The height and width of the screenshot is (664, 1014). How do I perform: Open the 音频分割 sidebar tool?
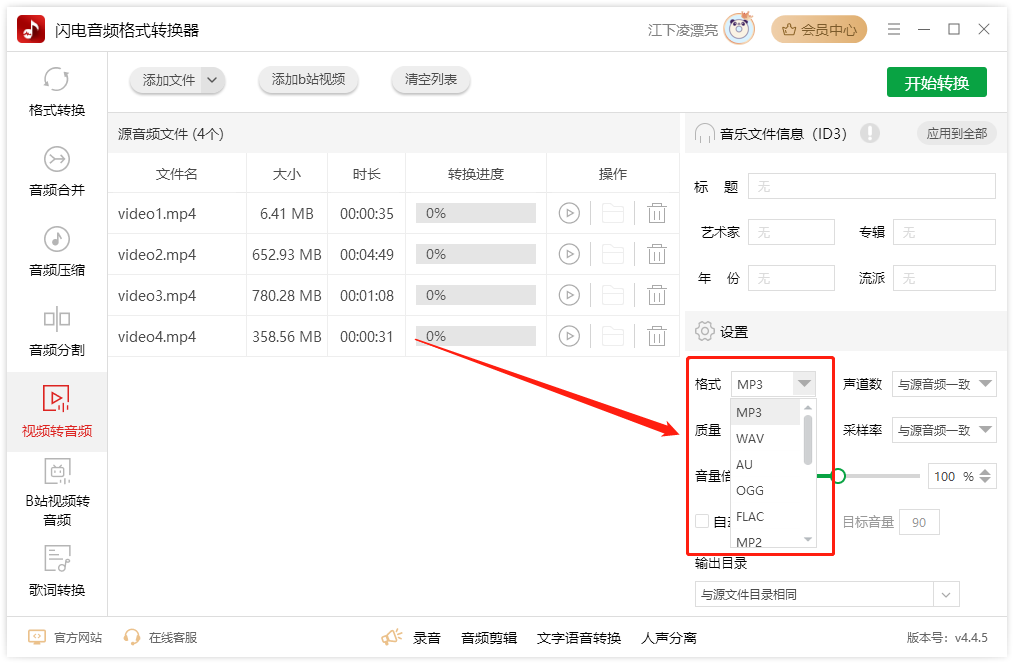point(57,332)
